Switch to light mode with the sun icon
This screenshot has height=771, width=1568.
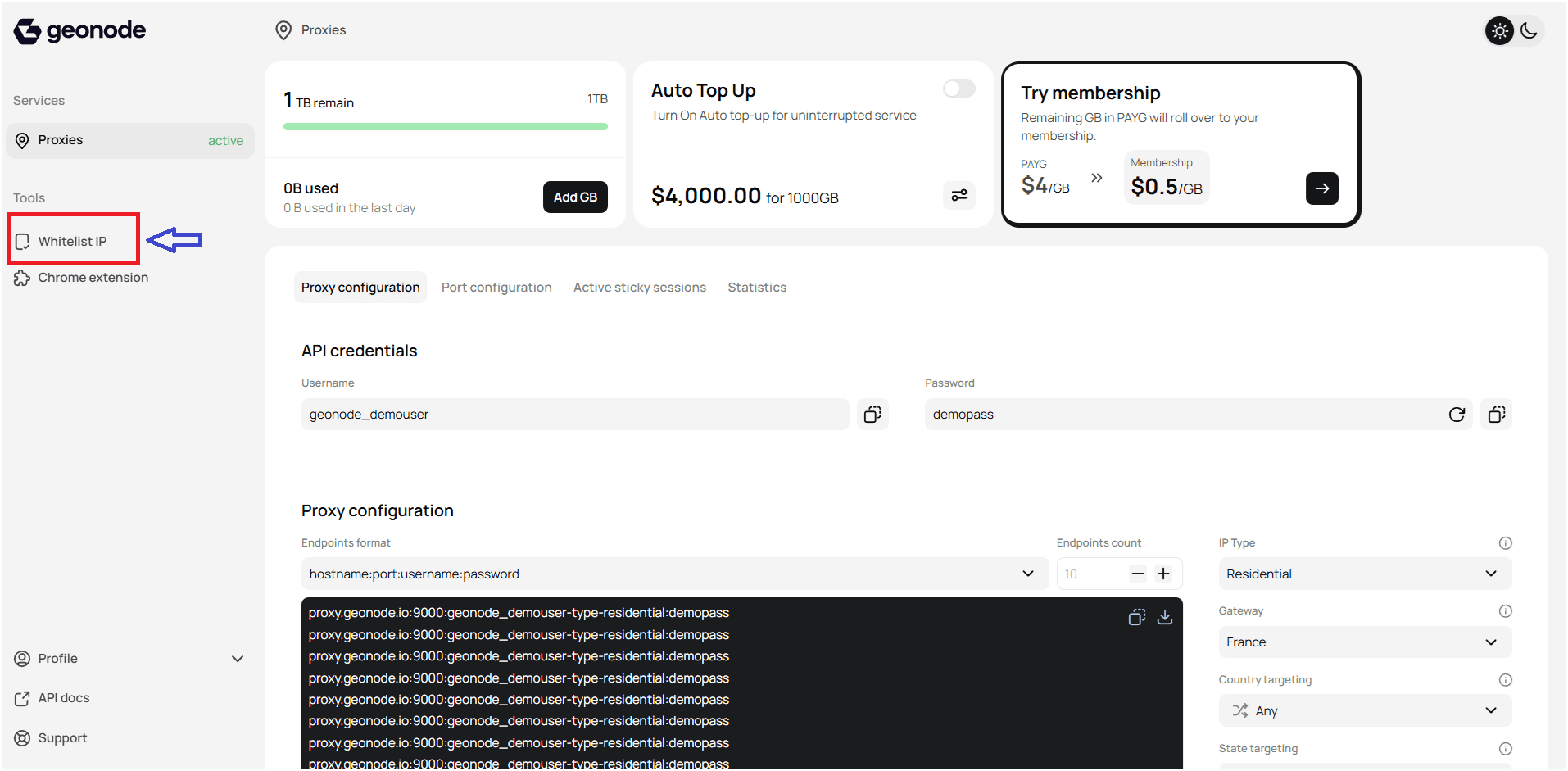tap(1499, 30)
